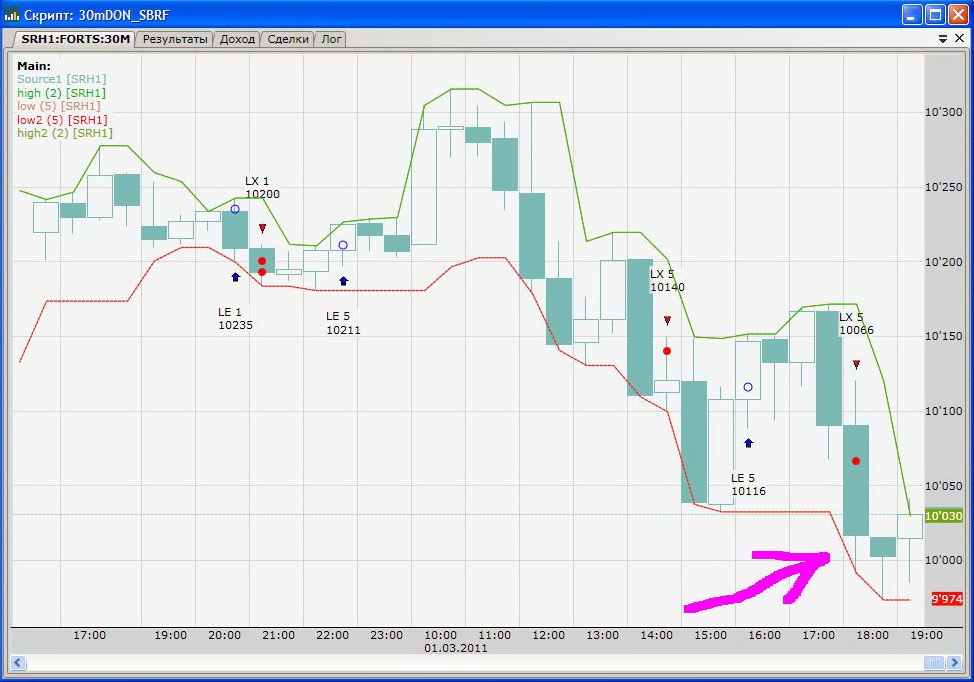Close the tab panel with the X icon

coord(959,39)
